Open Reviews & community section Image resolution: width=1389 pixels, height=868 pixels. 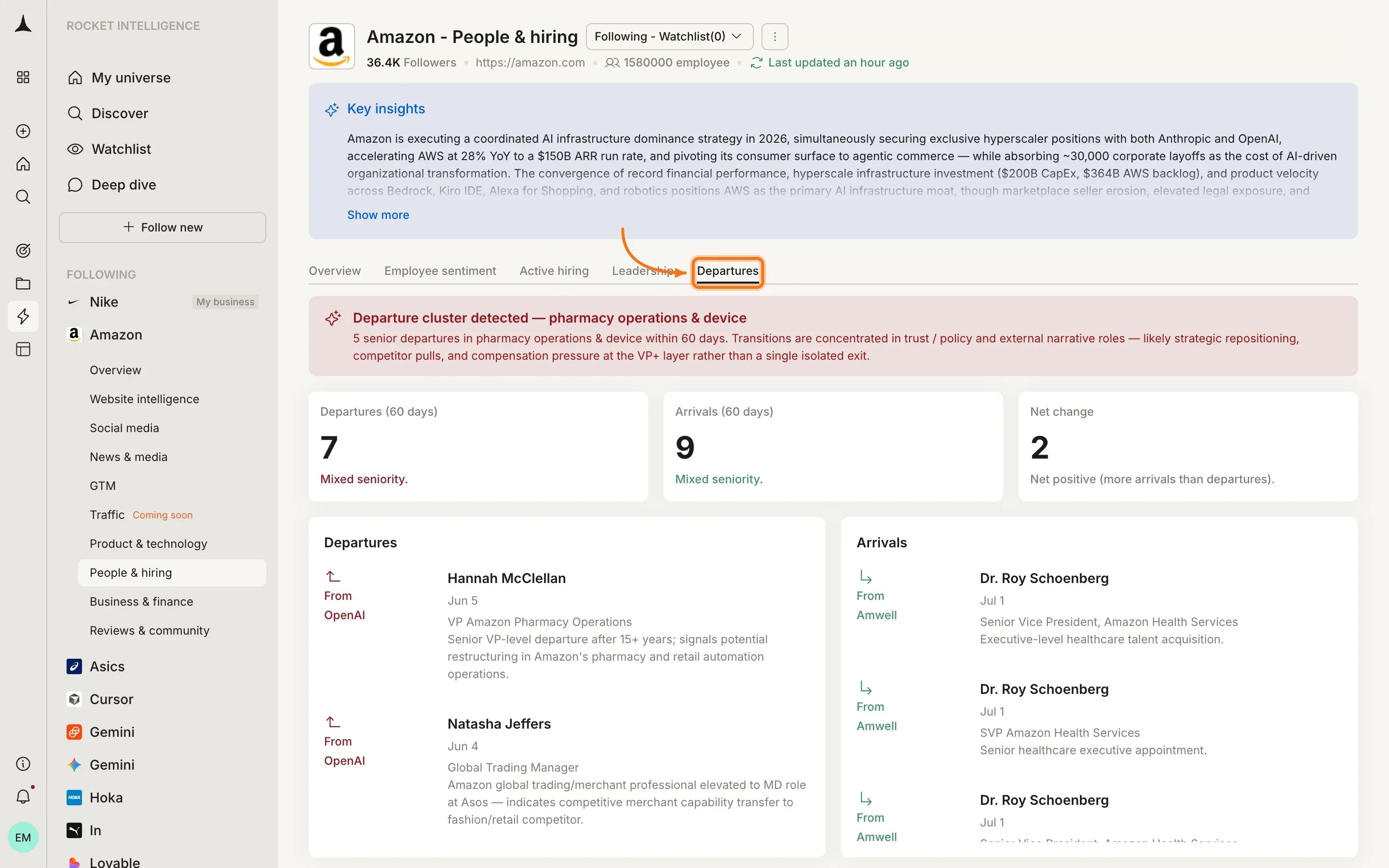(x=149, y=630)
